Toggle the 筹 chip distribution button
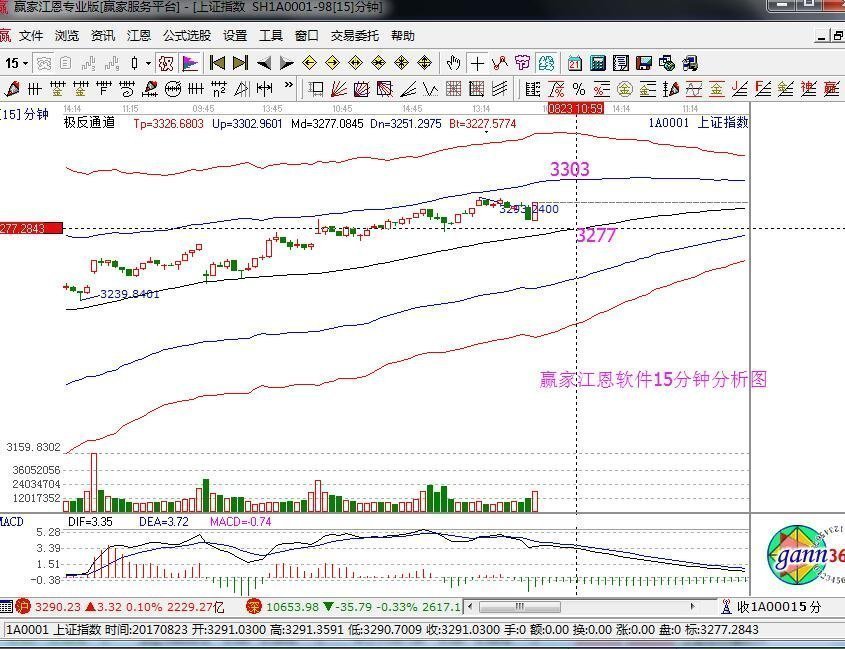The width and height of the screenshot is (845, 649). point(546,64)
